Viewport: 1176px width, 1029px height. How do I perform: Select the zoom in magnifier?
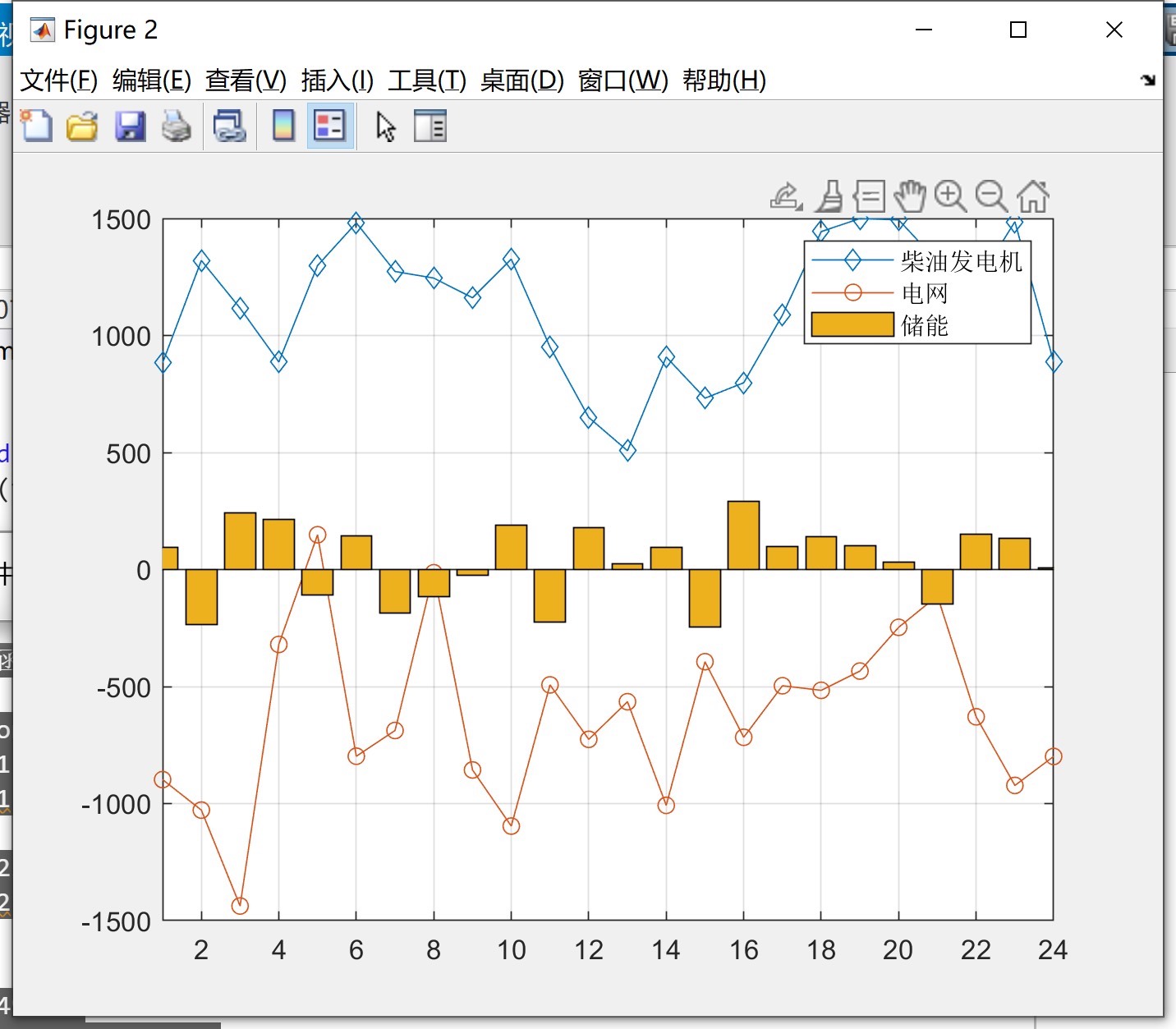(951, 196)
